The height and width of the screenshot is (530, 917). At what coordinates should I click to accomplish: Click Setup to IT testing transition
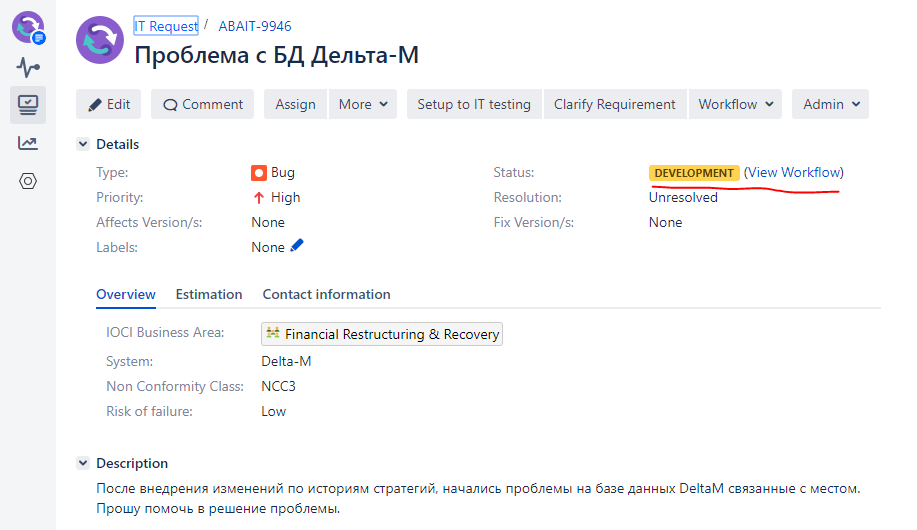(x=474, y=104)
